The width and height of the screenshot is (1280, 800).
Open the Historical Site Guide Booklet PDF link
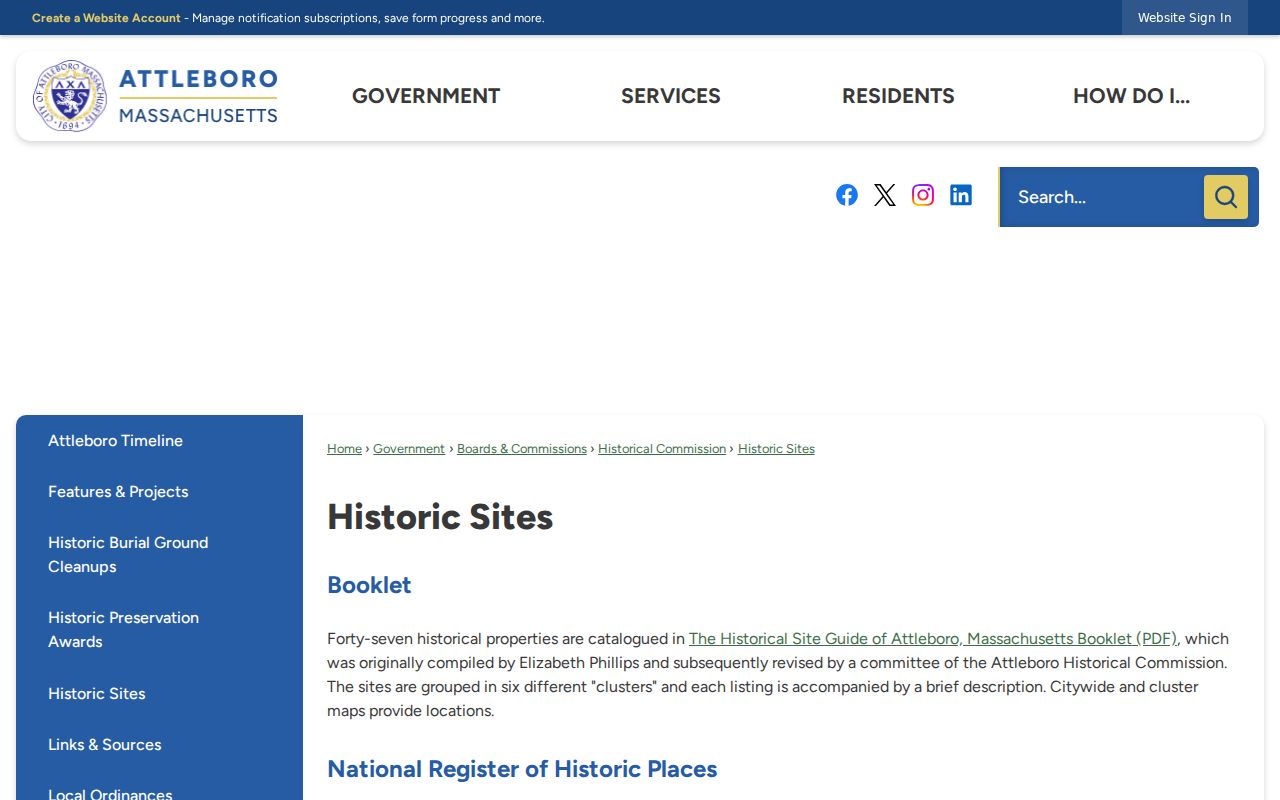pyautogui.click(x=933, y=639)
